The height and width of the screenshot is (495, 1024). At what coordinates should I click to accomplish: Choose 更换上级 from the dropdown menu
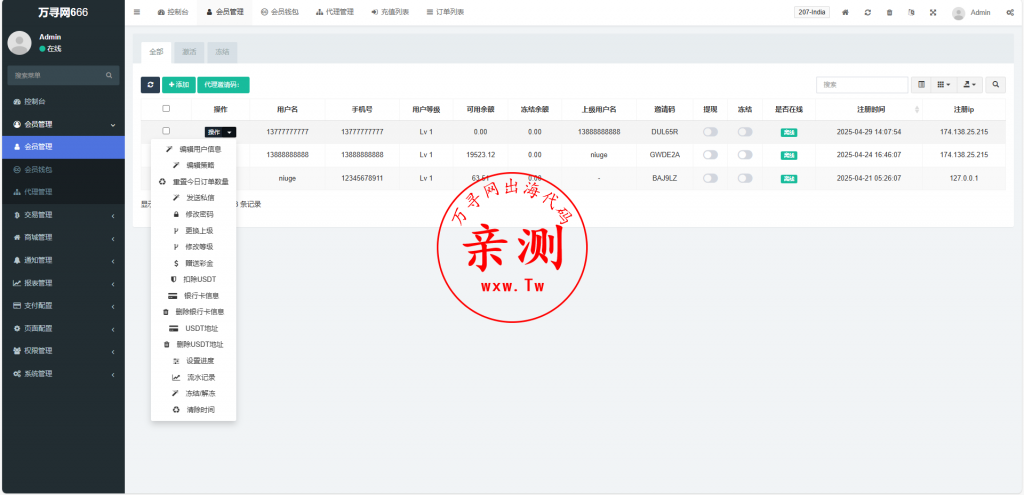coord(193,231)
